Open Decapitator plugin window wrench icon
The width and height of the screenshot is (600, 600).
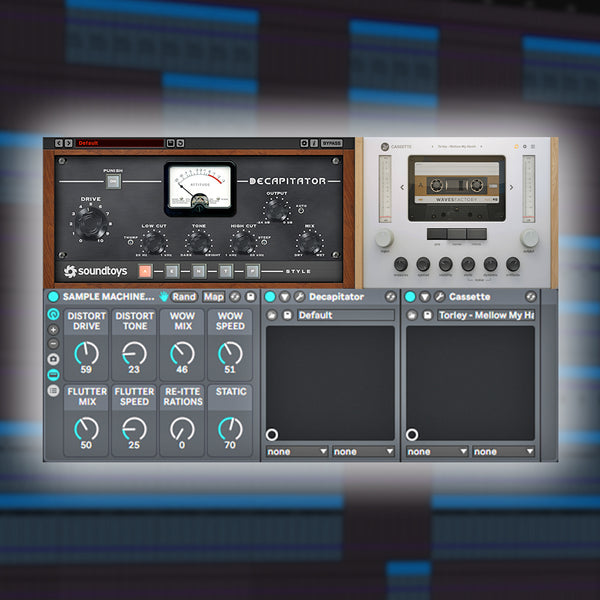coord(299,297)
